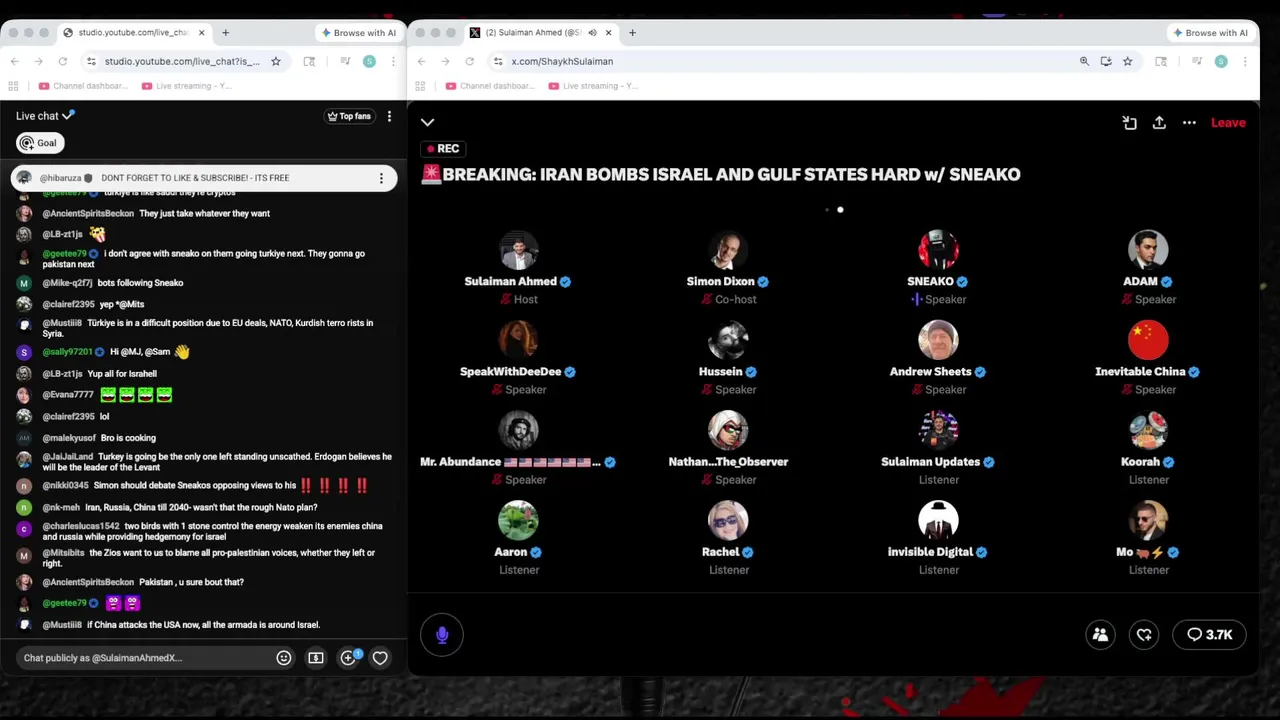Open media controls icon in X window
This screenshot has width=1280, height=720.
1197,62
